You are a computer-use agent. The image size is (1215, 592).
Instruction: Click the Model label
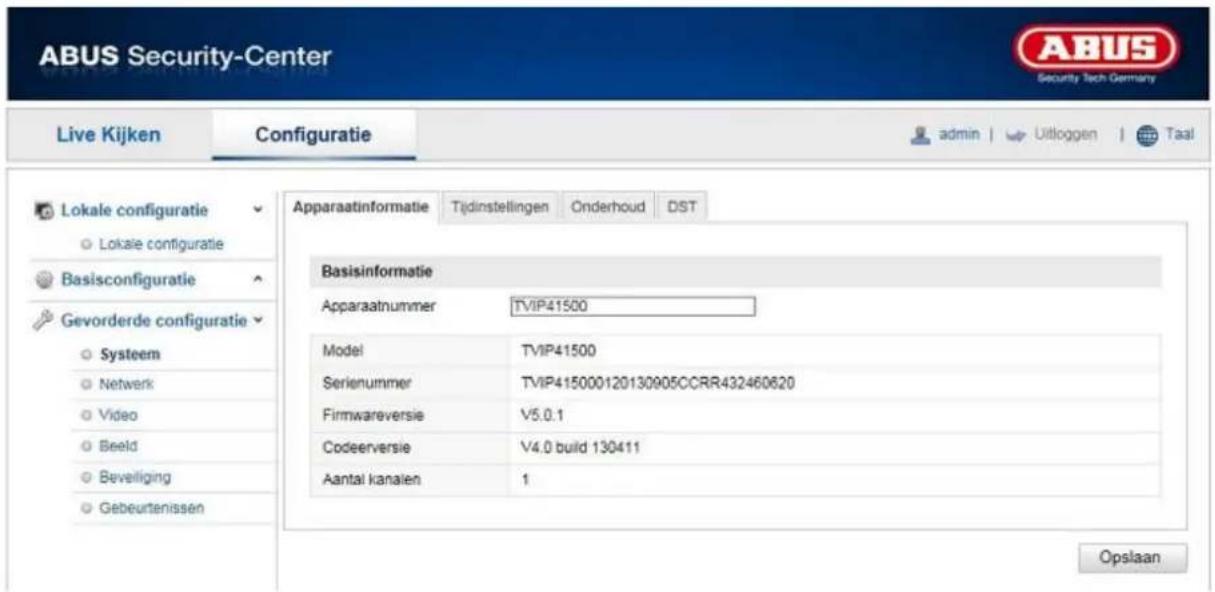[x=341, y=353]
